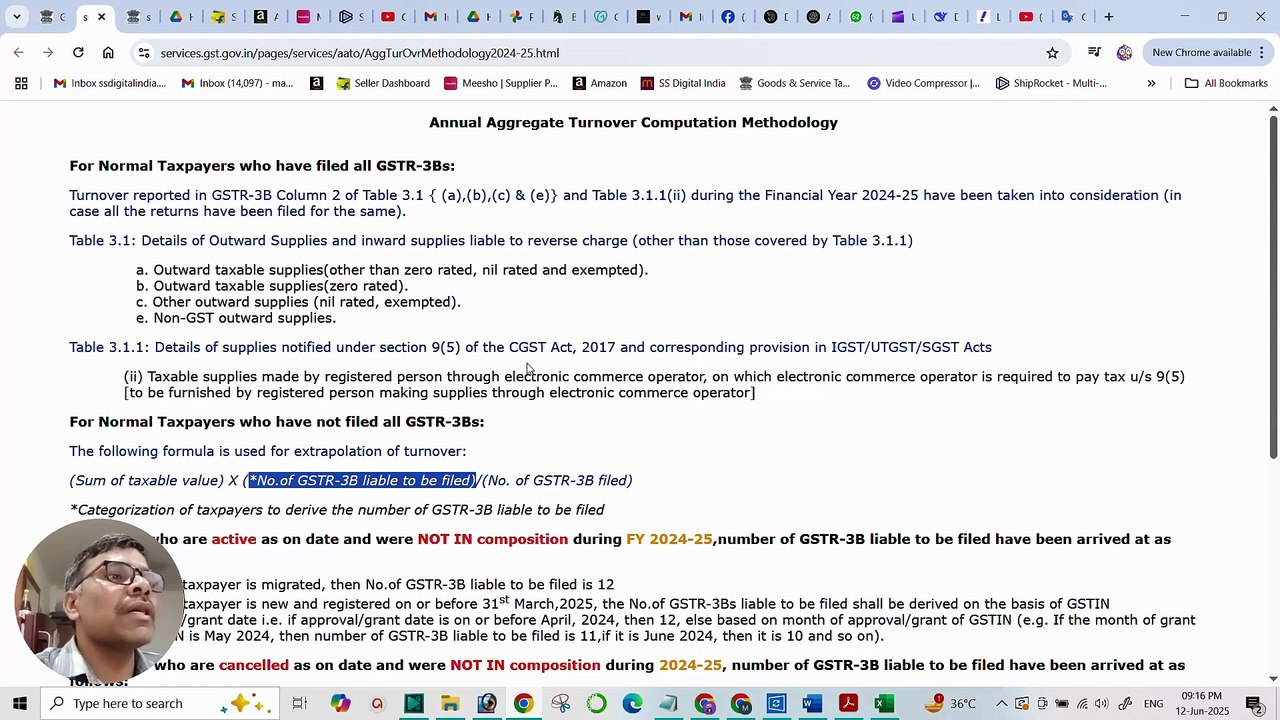This screenshot has height=720, width=1280.
Task: Open the tab search dropdown arrow
Action: point(15,16)
